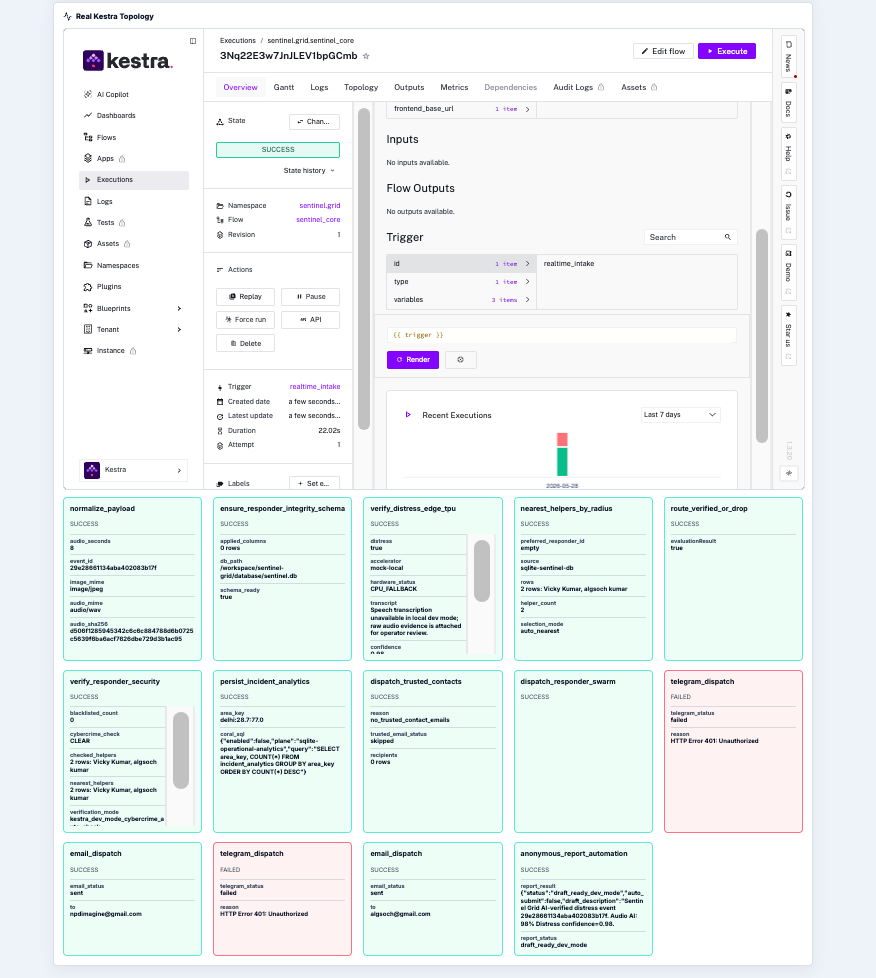Expand the Blueprints submenu
876x978 pixels.
click(179, 309)
